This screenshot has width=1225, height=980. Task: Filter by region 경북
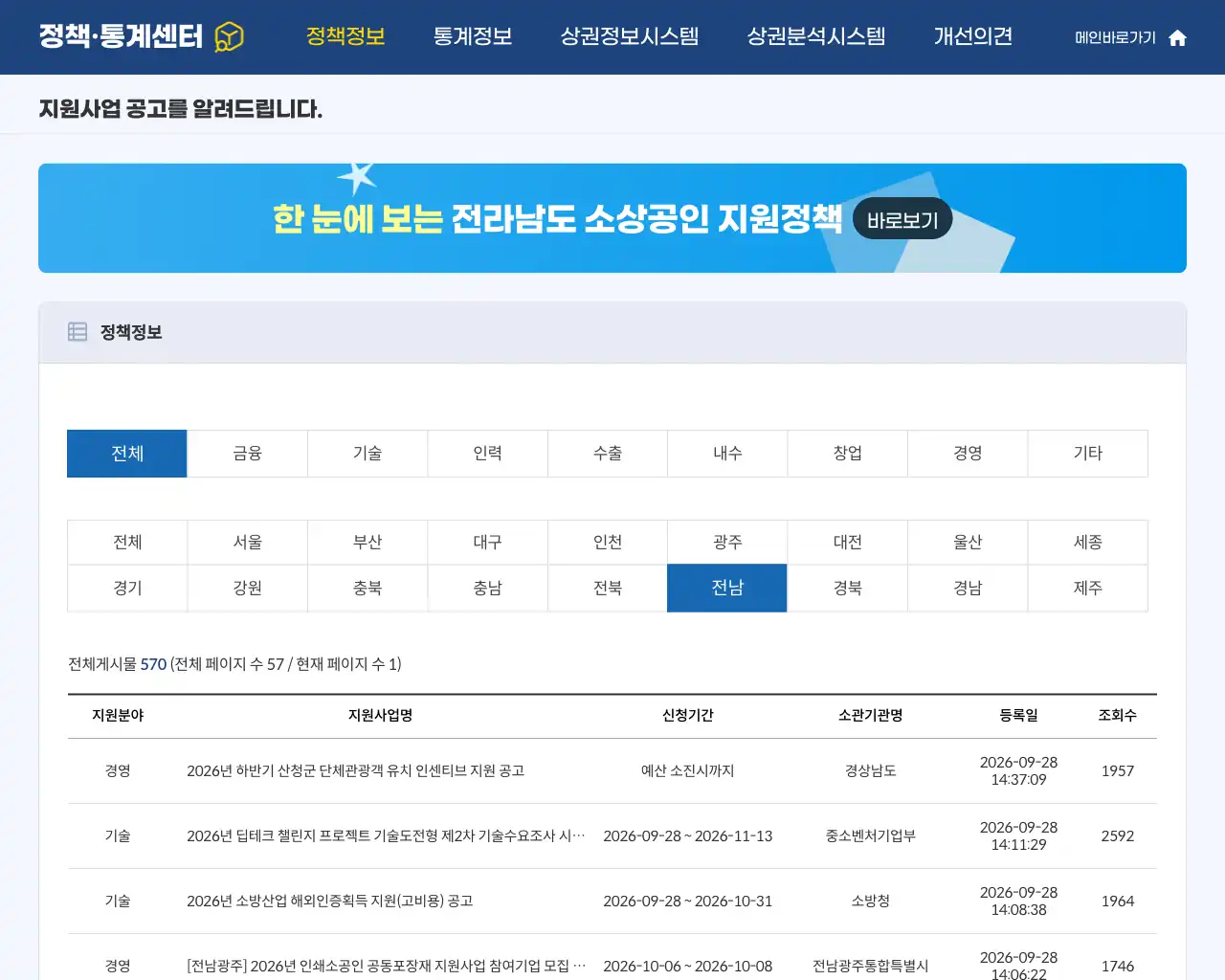click(848, 589)
